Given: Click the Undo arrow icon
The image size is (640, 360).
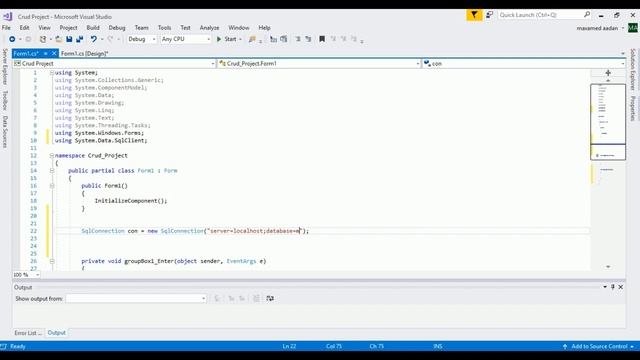Looking at the screenshot, I should [x=93, y=39].
